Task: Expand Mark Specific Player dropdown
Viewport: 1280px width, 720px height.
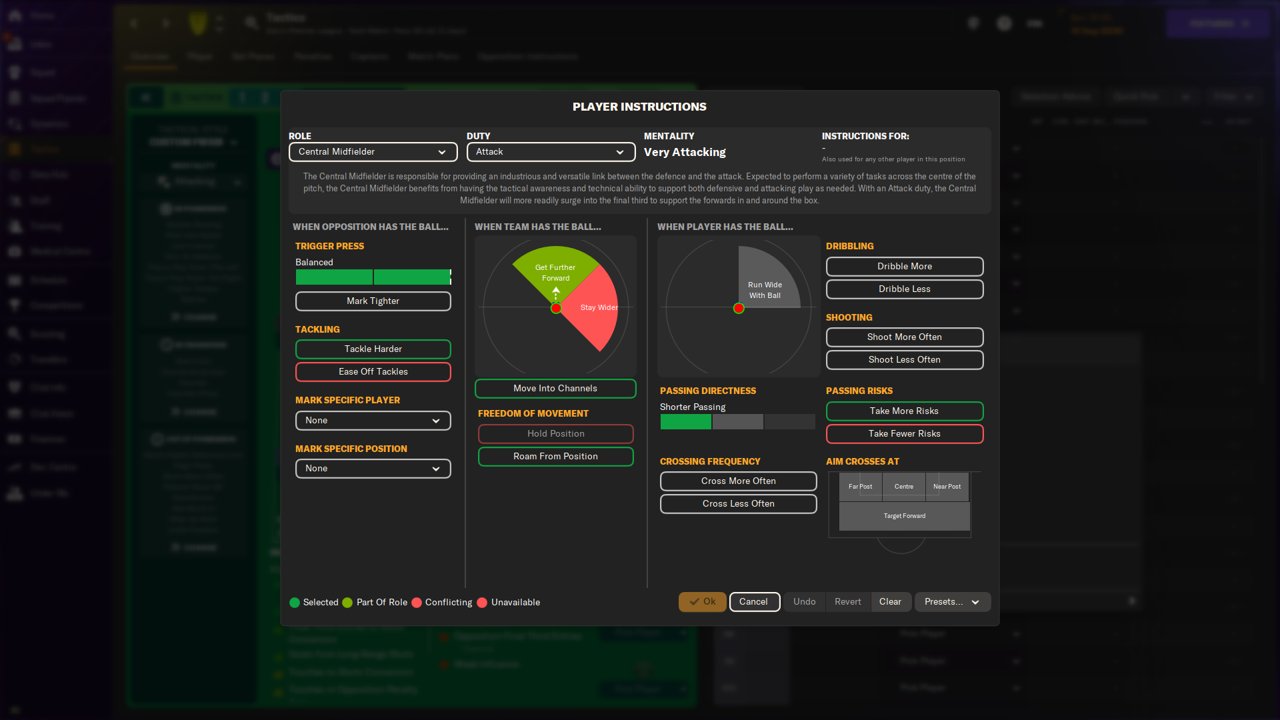Action: click(x=373, y=421)
